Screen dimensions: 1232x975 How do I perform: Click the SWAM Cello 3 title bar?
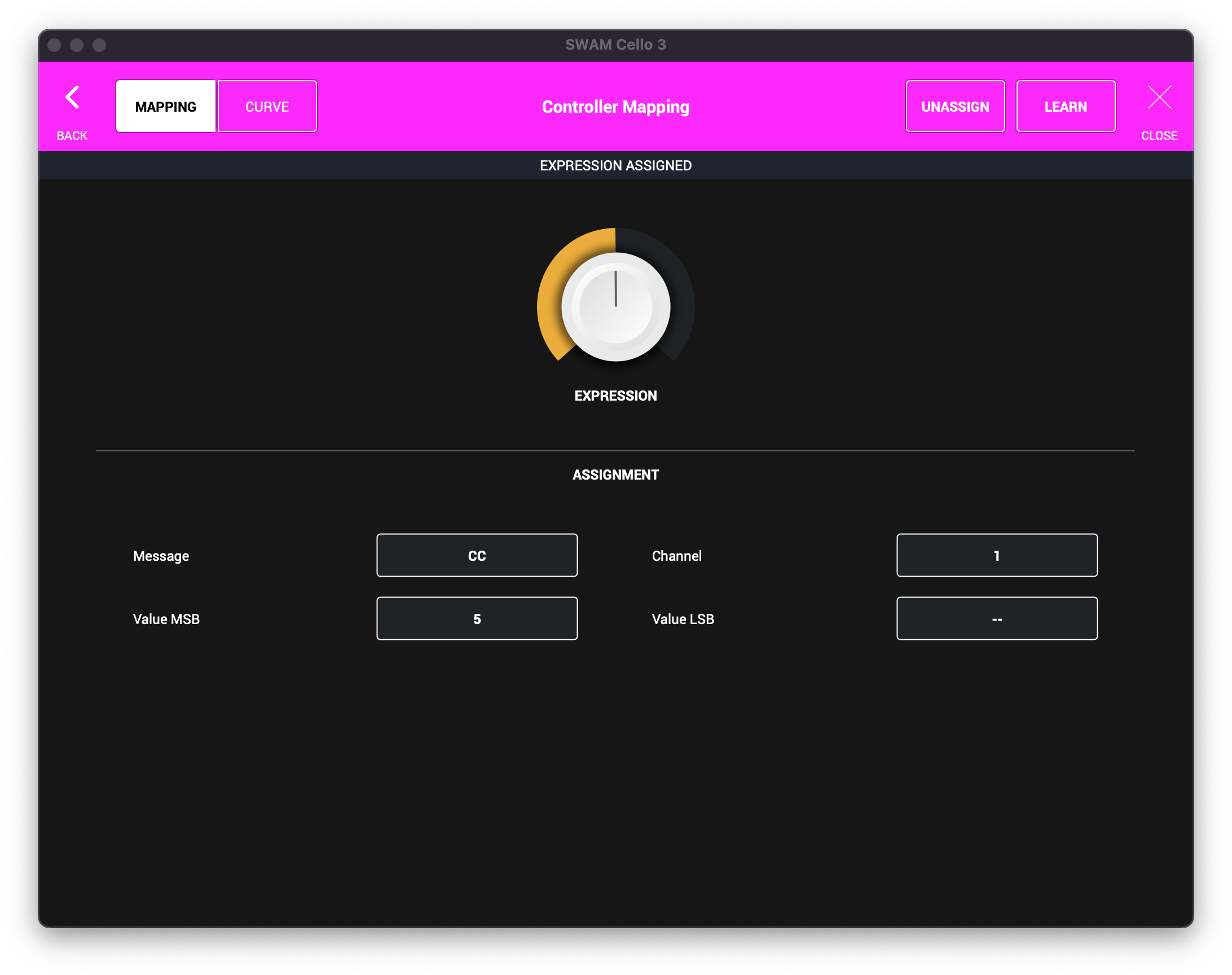[615, 45]
